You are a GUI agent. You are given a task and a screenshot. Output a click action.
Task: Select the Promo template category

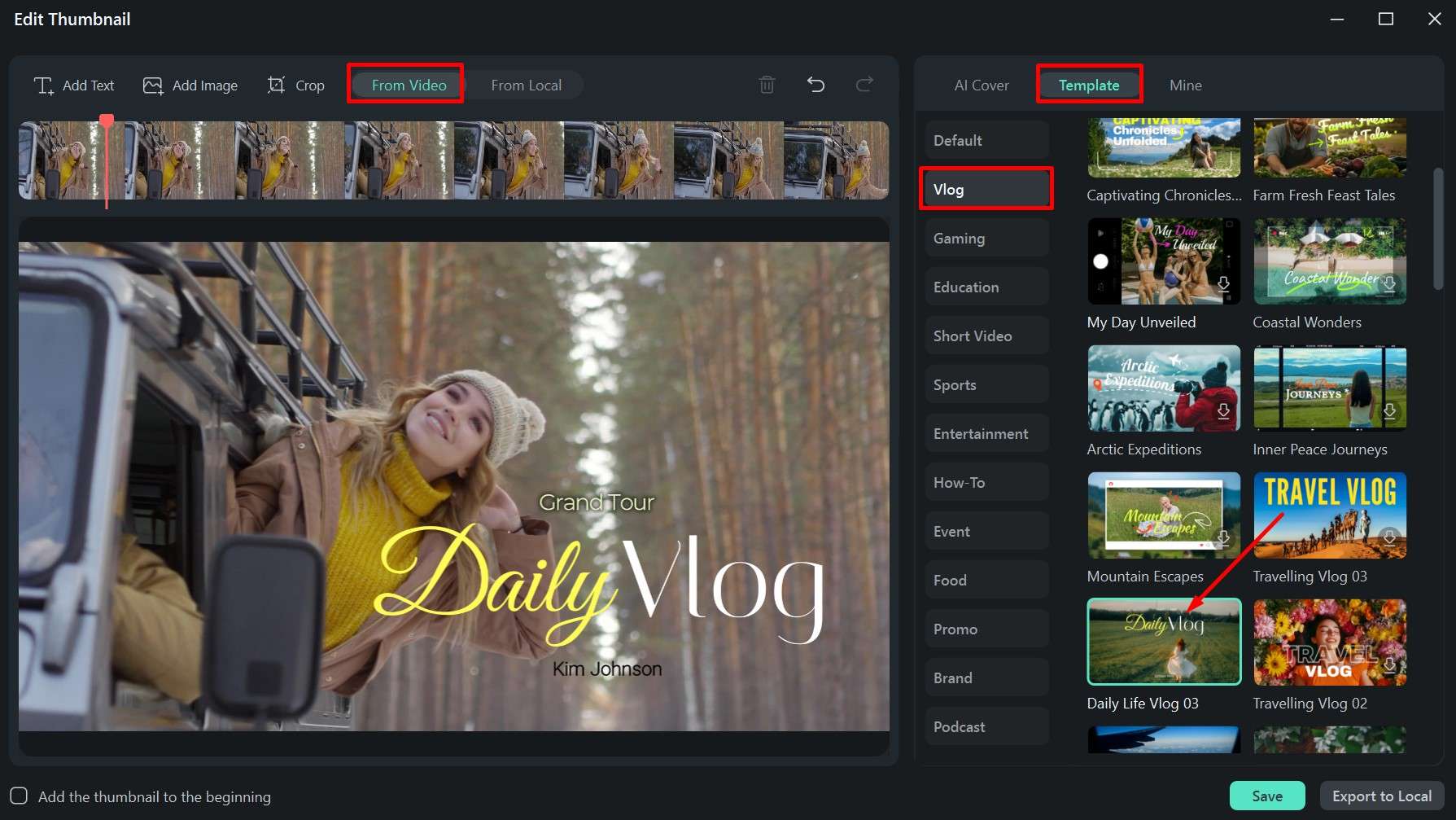tap(986, 629)
